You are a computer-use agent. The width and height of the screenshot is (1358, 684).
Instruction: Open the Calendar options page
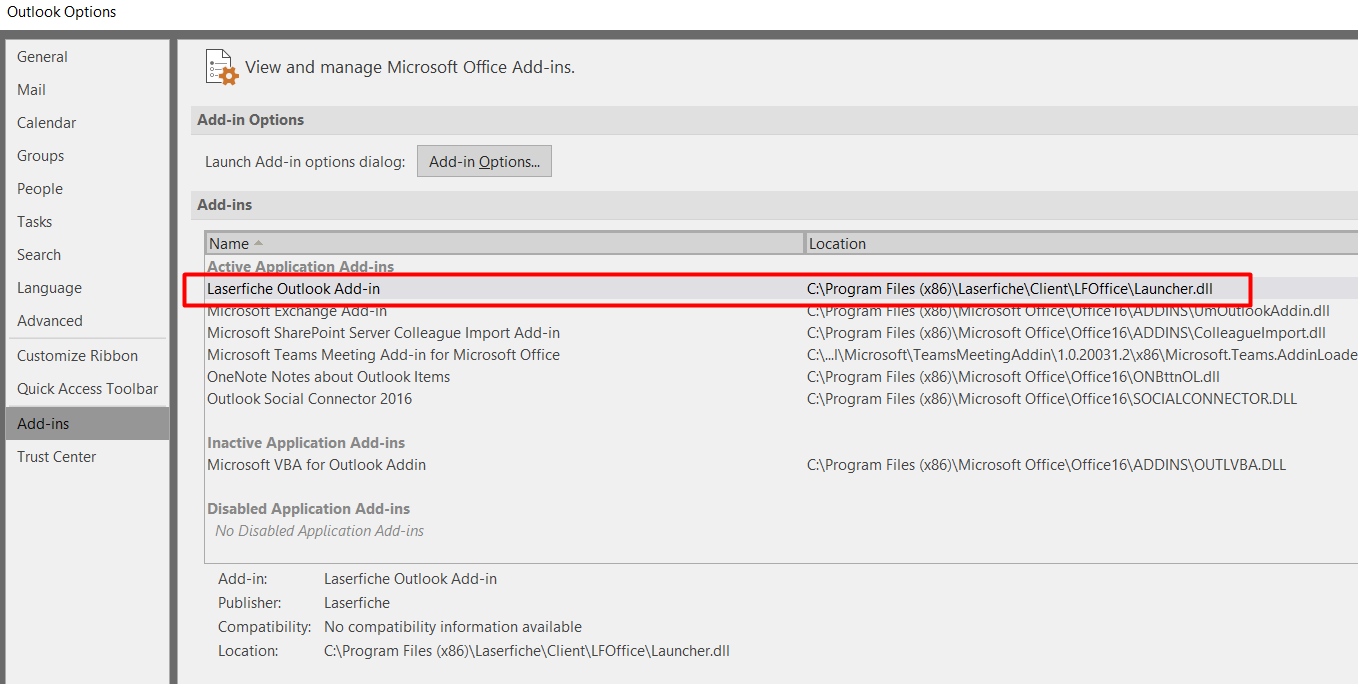point(87,123)
